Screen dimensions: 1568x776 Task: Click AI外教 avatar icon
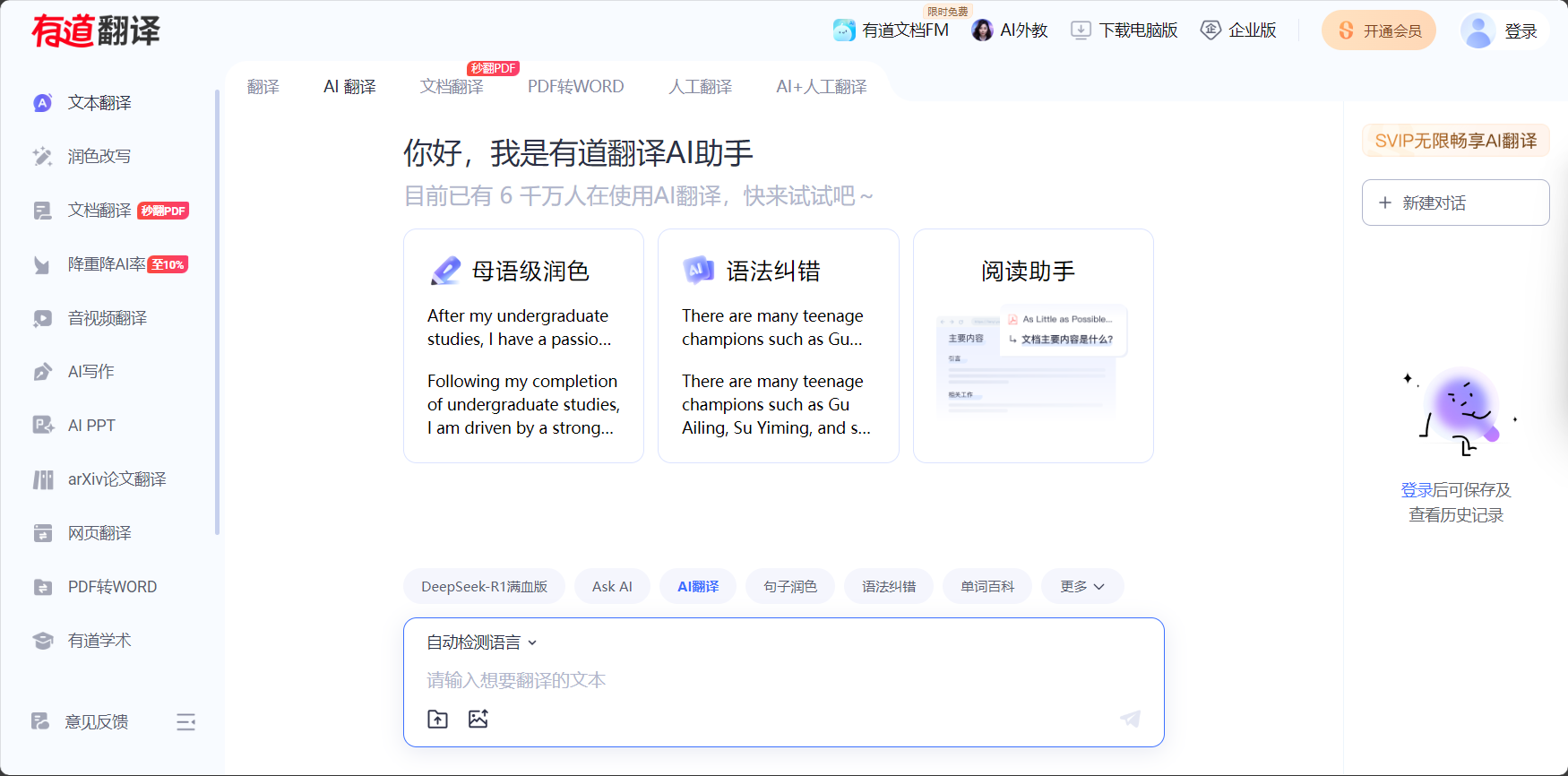[983, 30]
